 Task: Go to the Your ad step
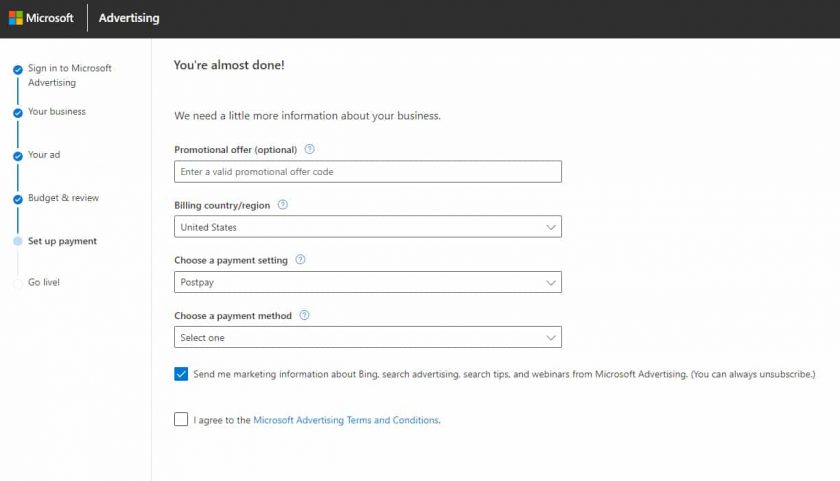click(x=44, y=155)
